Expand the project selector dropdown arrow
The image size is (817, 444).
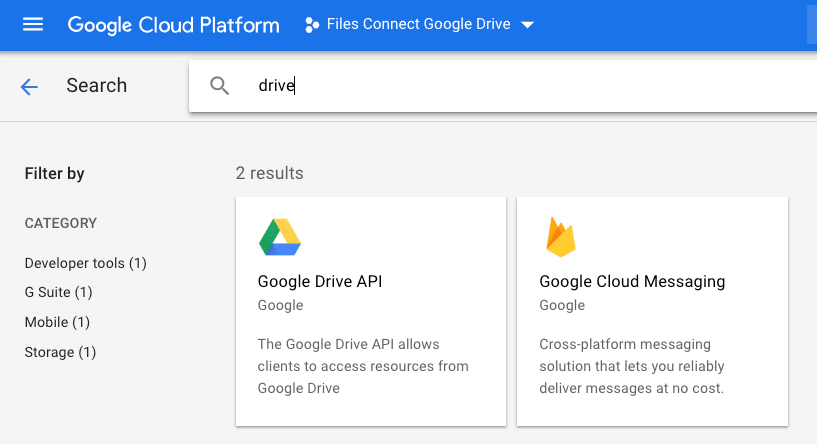[x=528, y=25]
